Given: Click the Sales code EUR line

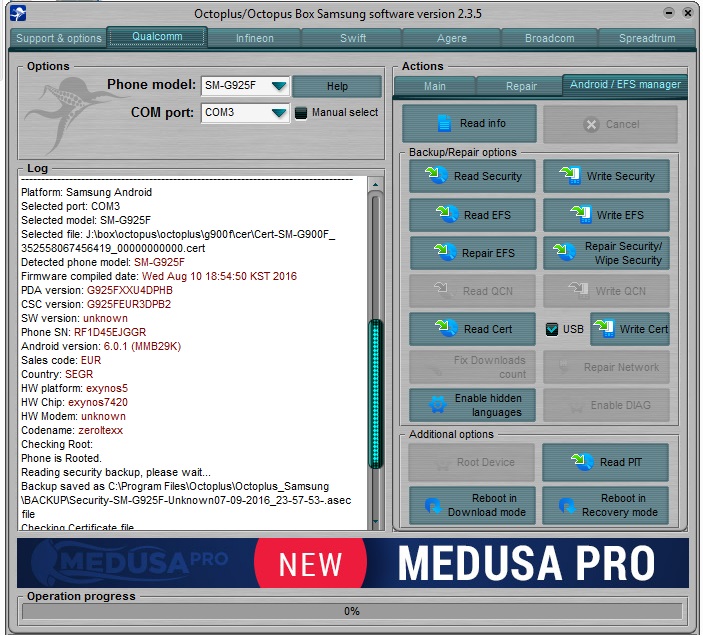Looking at the screenshot, I should tap(61, 360).
